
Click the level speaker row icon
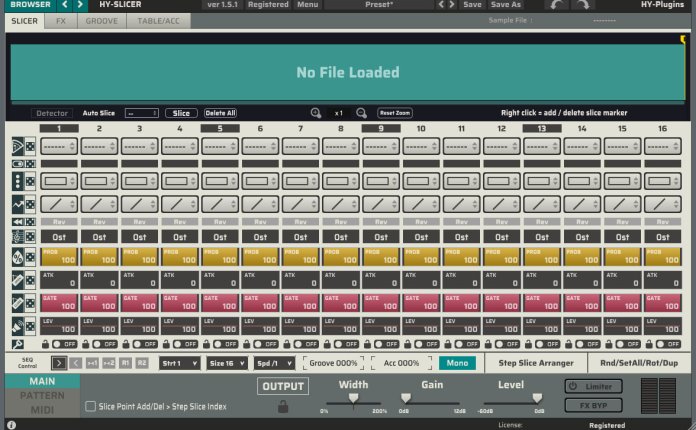point(17,326)
